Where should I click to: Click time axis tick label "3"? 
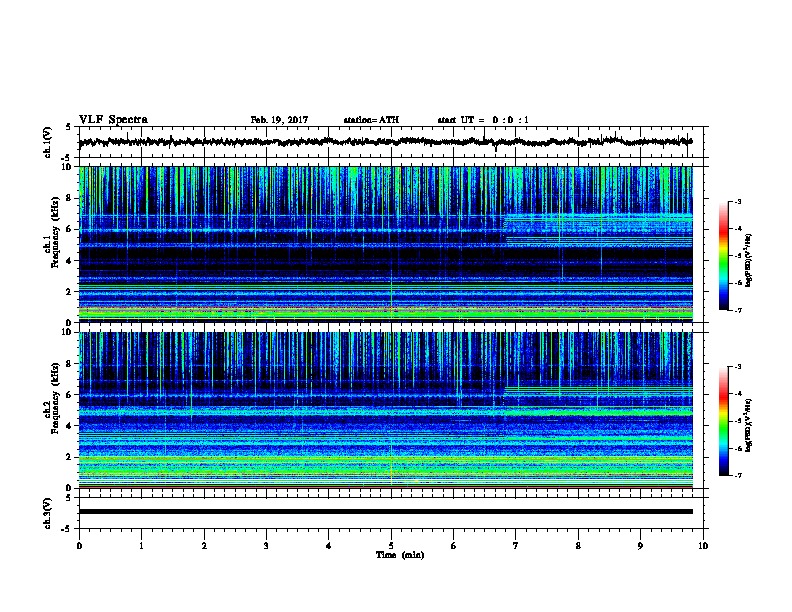[266, 546]
